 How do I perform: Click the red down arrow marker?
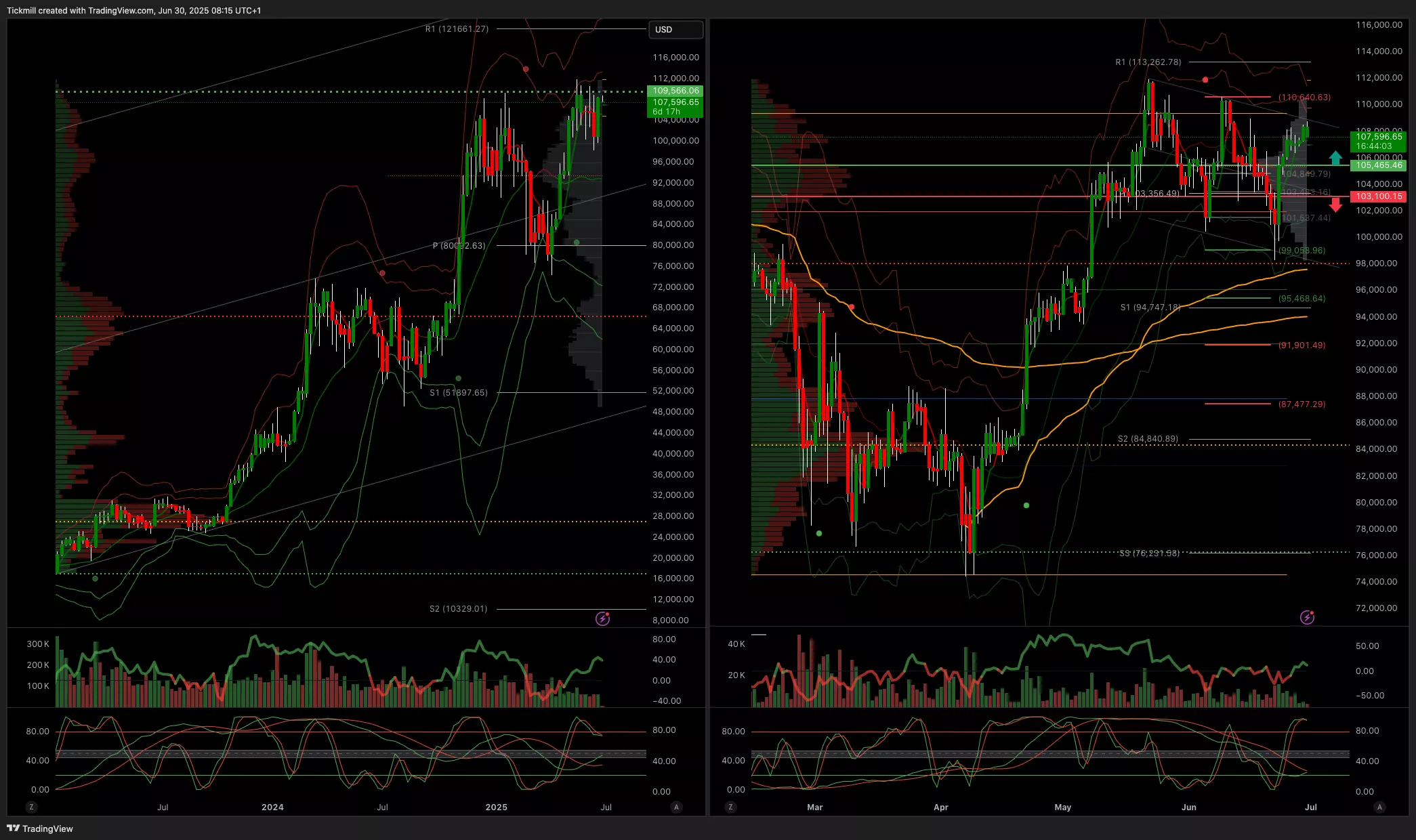coord(1335,205)
